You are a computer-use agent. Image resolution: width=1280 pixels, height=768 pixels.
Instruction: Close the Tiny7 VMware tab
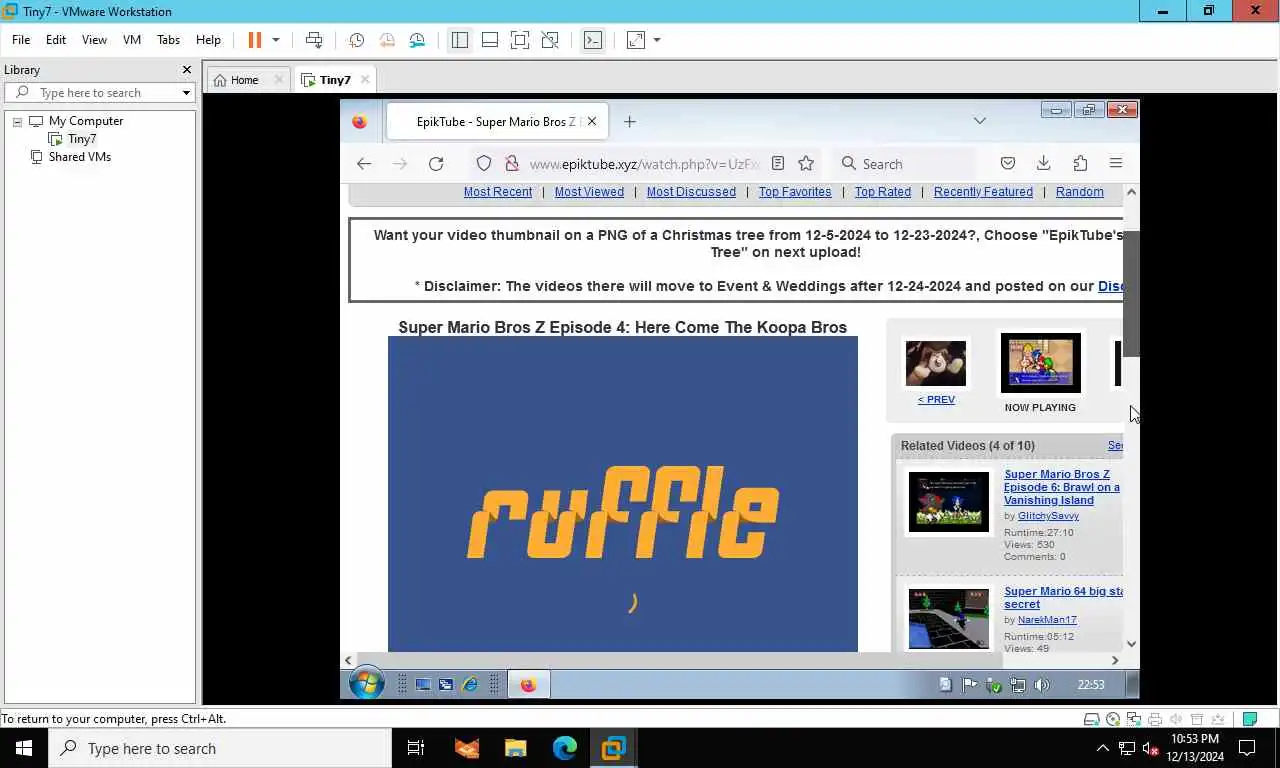(365, 80)
